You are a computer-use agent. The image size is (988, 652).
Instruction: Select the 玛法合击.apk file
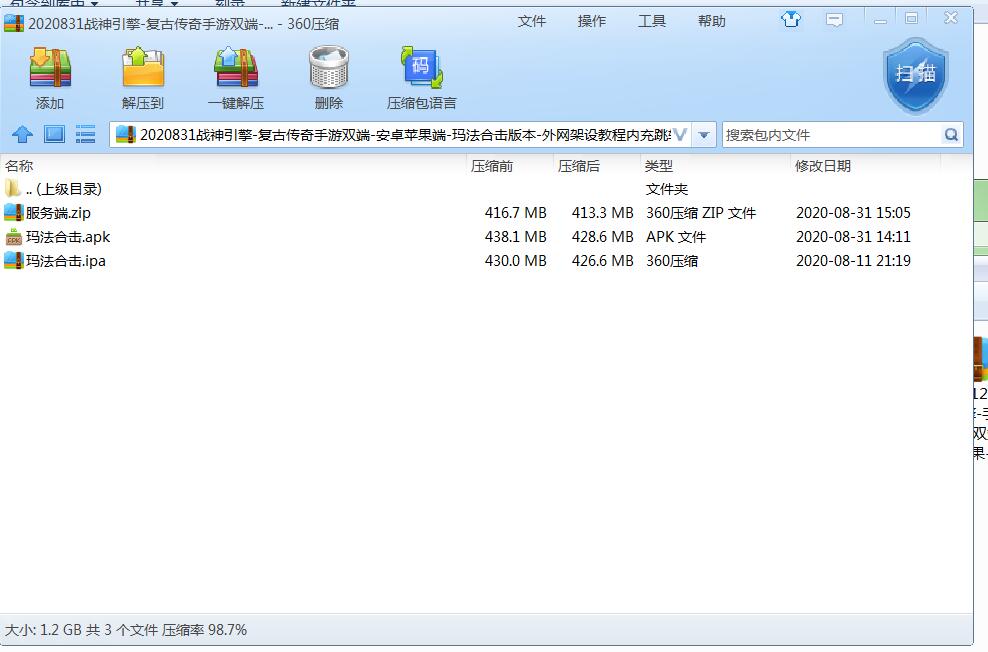(x=68, y=237)
